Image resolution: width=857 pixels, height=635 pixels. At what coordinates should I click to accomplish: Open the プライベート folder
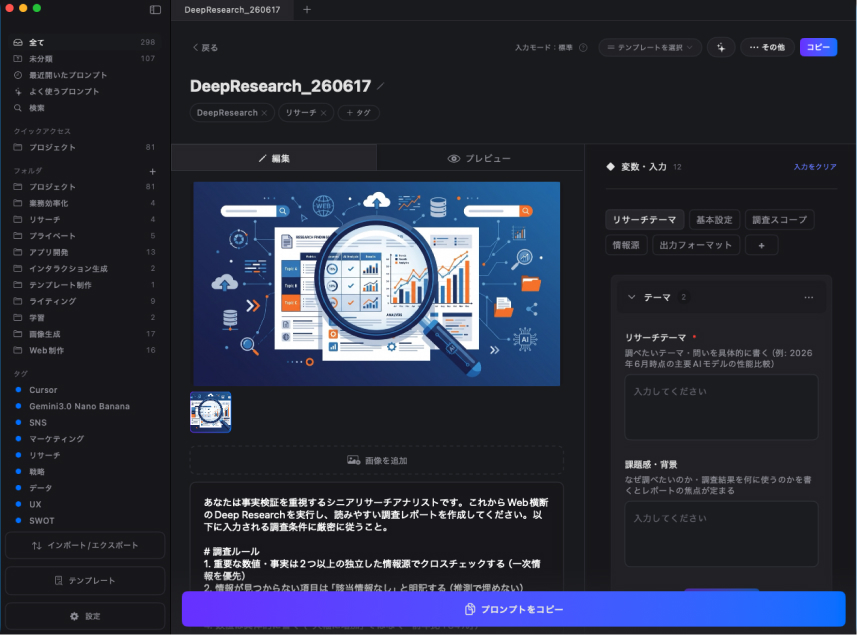(85, 236)
